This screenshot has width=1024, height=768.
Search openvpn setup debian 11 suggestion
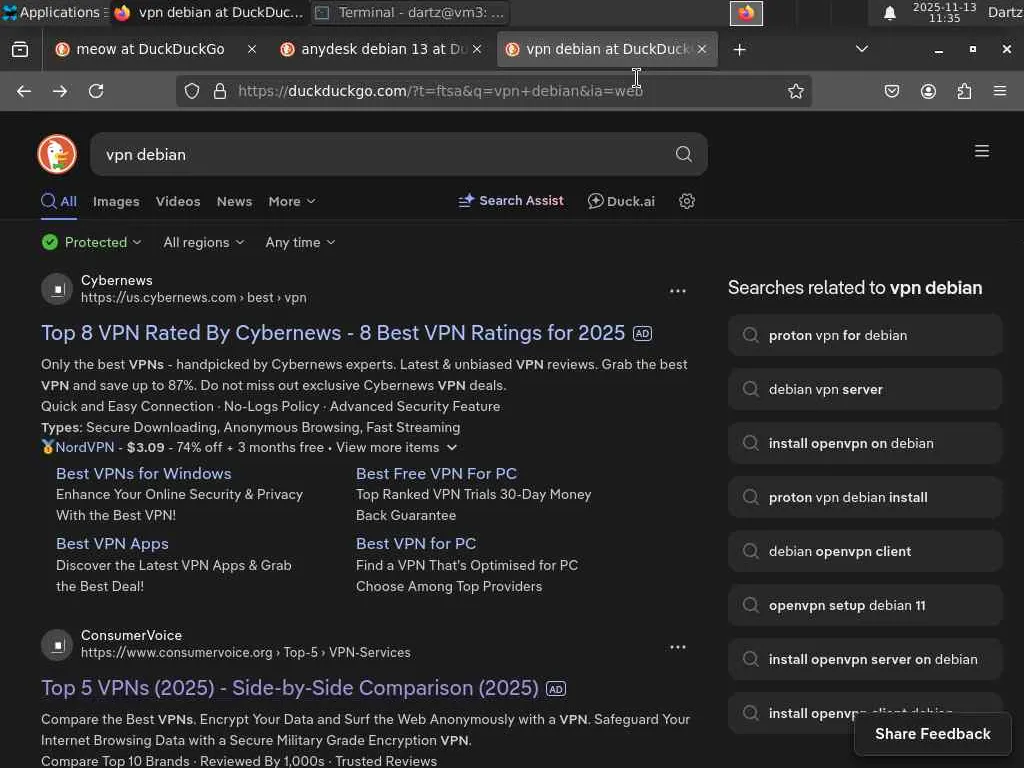click(x=865, y=606)
